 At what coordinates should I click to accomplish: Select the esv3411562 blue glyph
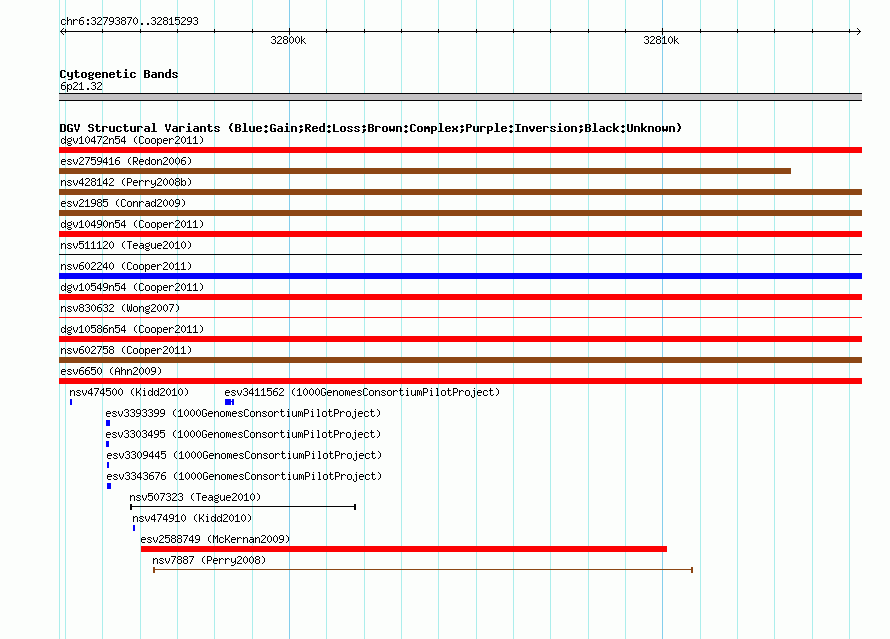point(229,402)
